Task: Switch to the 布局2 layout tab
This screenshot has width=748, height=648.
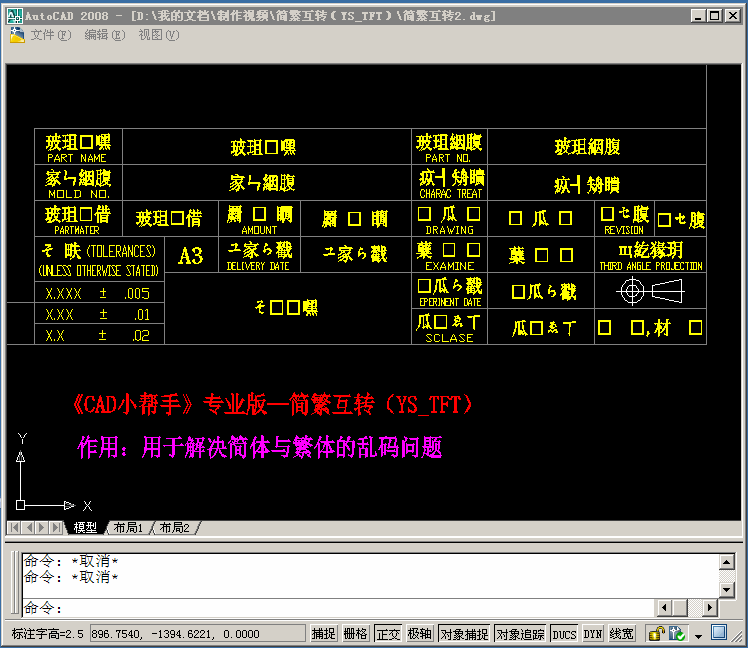Action: (x=174, y=527)
